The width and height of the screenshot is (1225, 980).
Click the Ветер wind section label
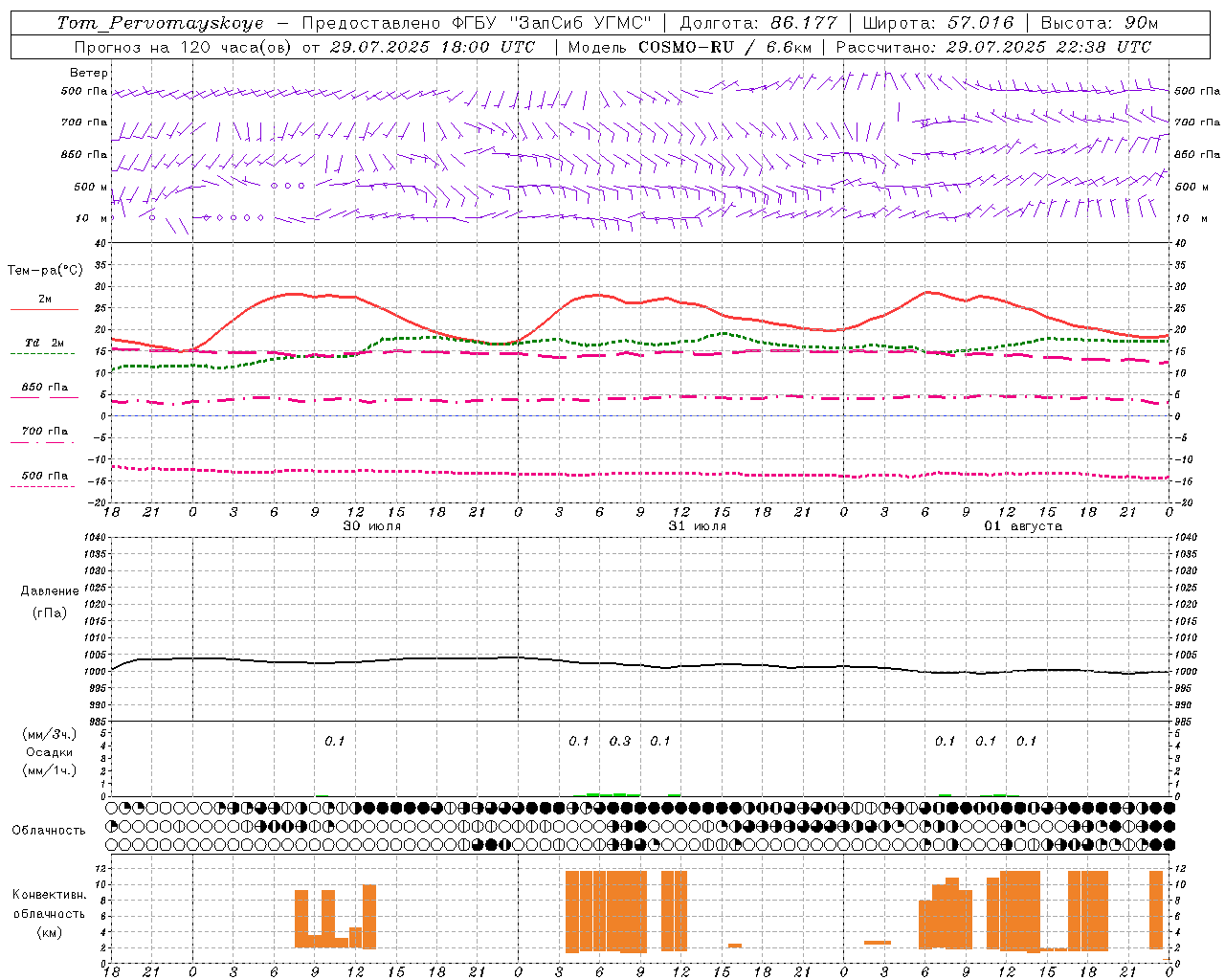[89, 73]
